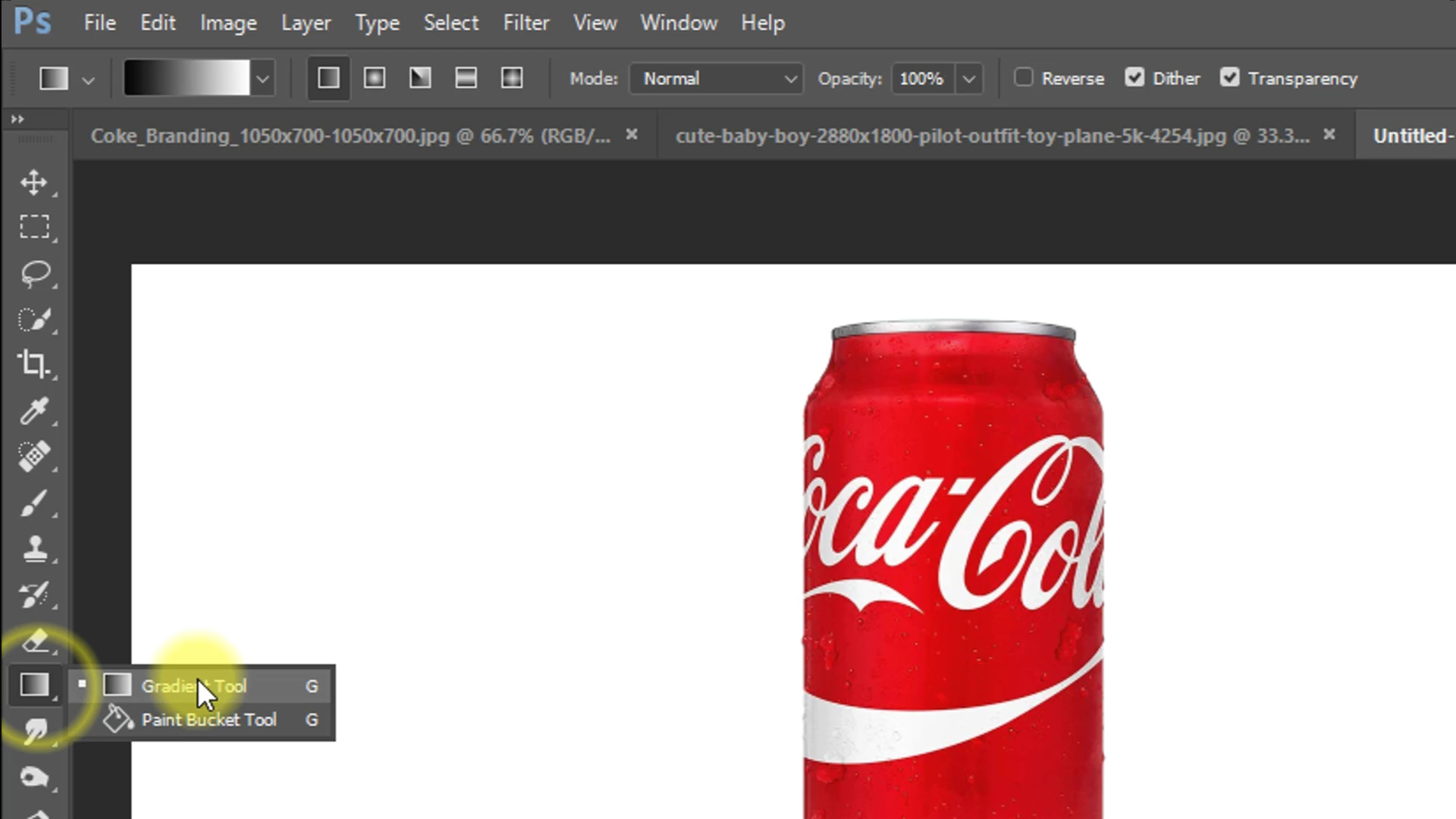Select the Move tool
1456x819 pixels.
pos(33,182)
